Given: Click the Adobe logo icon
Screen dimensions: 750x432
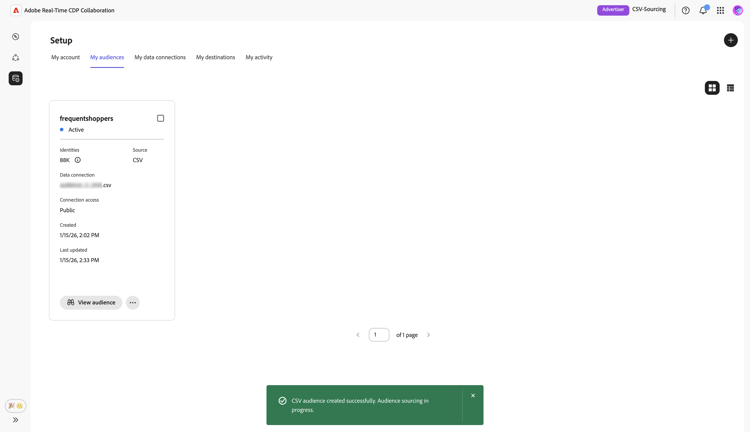Looking at the screenshot, I should [x=16, y=10].
